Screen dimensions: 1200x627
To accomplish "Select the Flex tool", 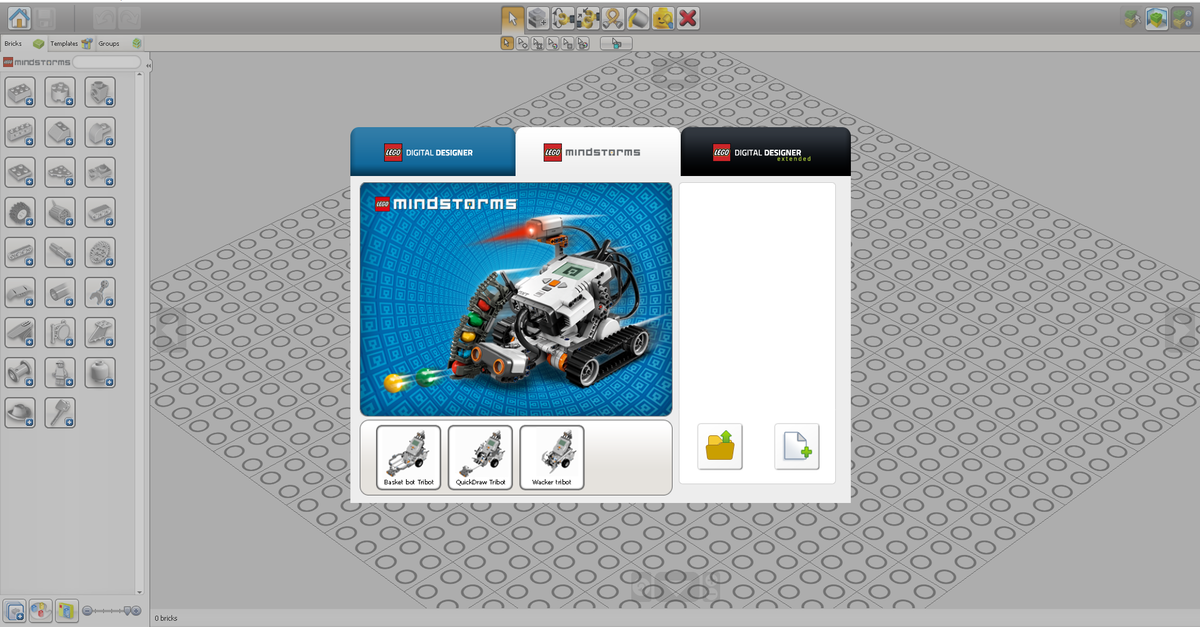I will pos(613,17).
